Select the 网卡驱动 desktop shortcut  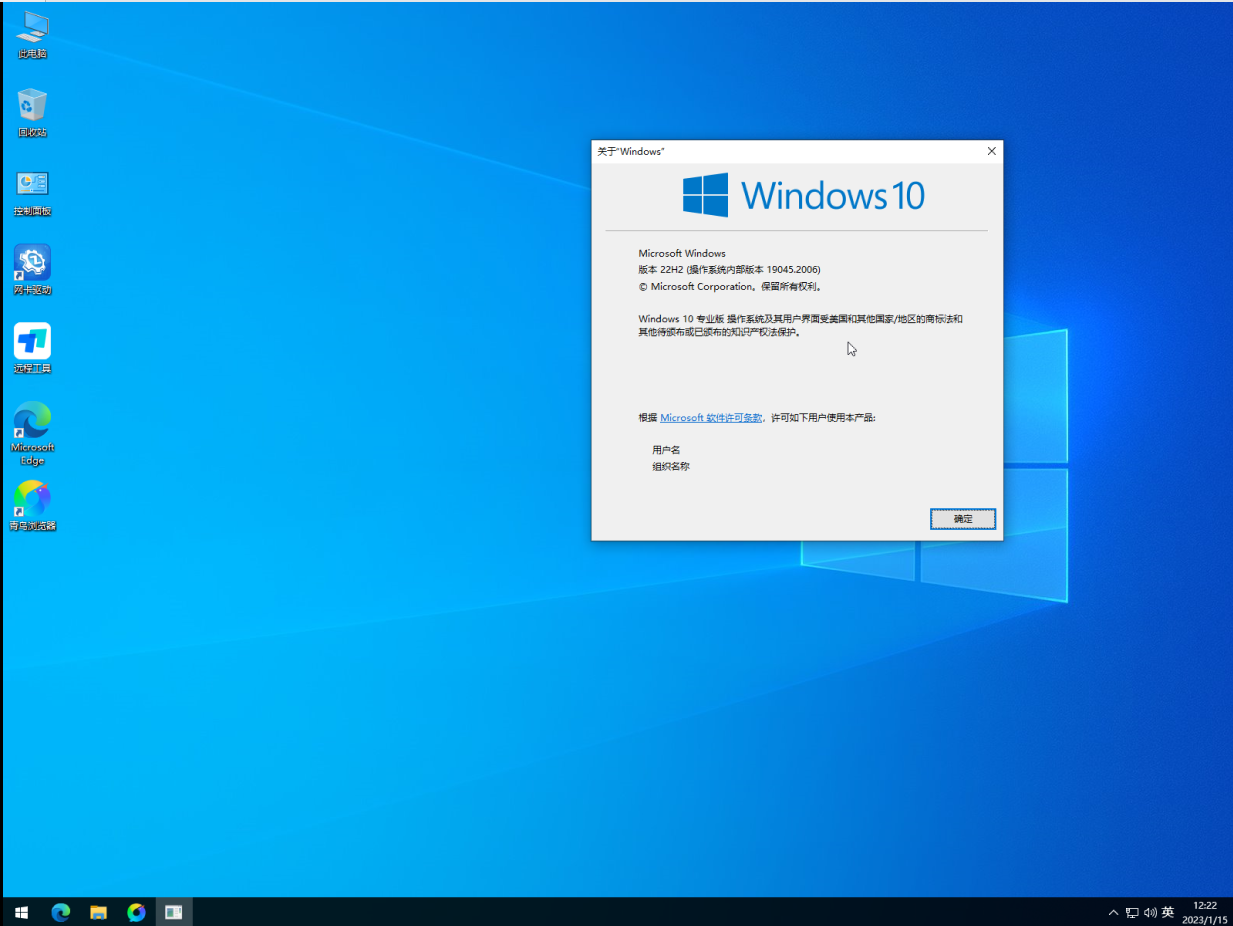(32, 271)
